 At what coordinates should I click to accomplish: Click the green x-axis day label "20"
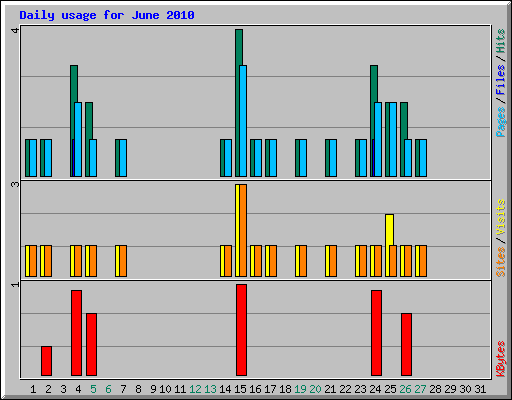click(315, 389)
